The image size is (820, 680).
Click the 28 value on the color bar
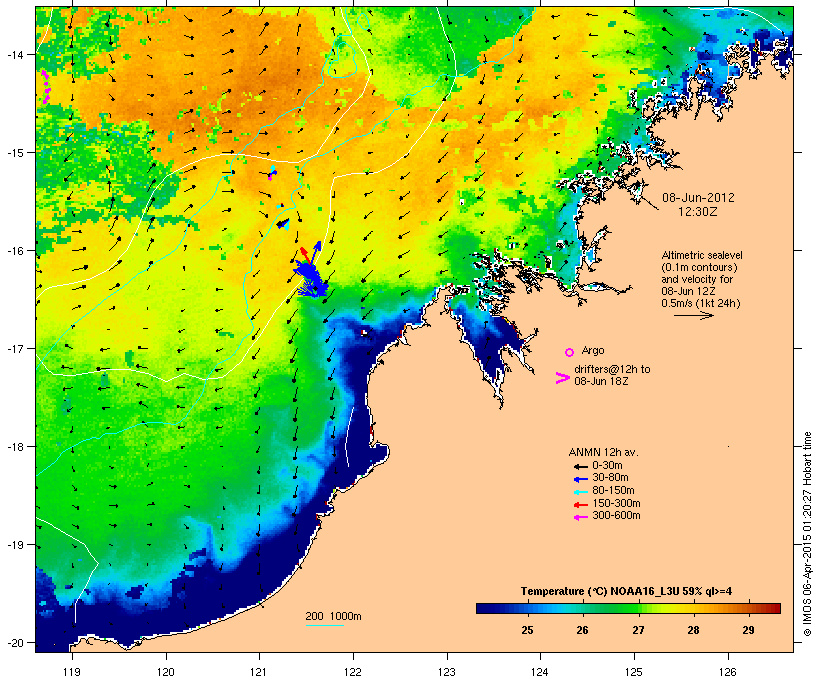pyautogui.click(x=693, y=630)
